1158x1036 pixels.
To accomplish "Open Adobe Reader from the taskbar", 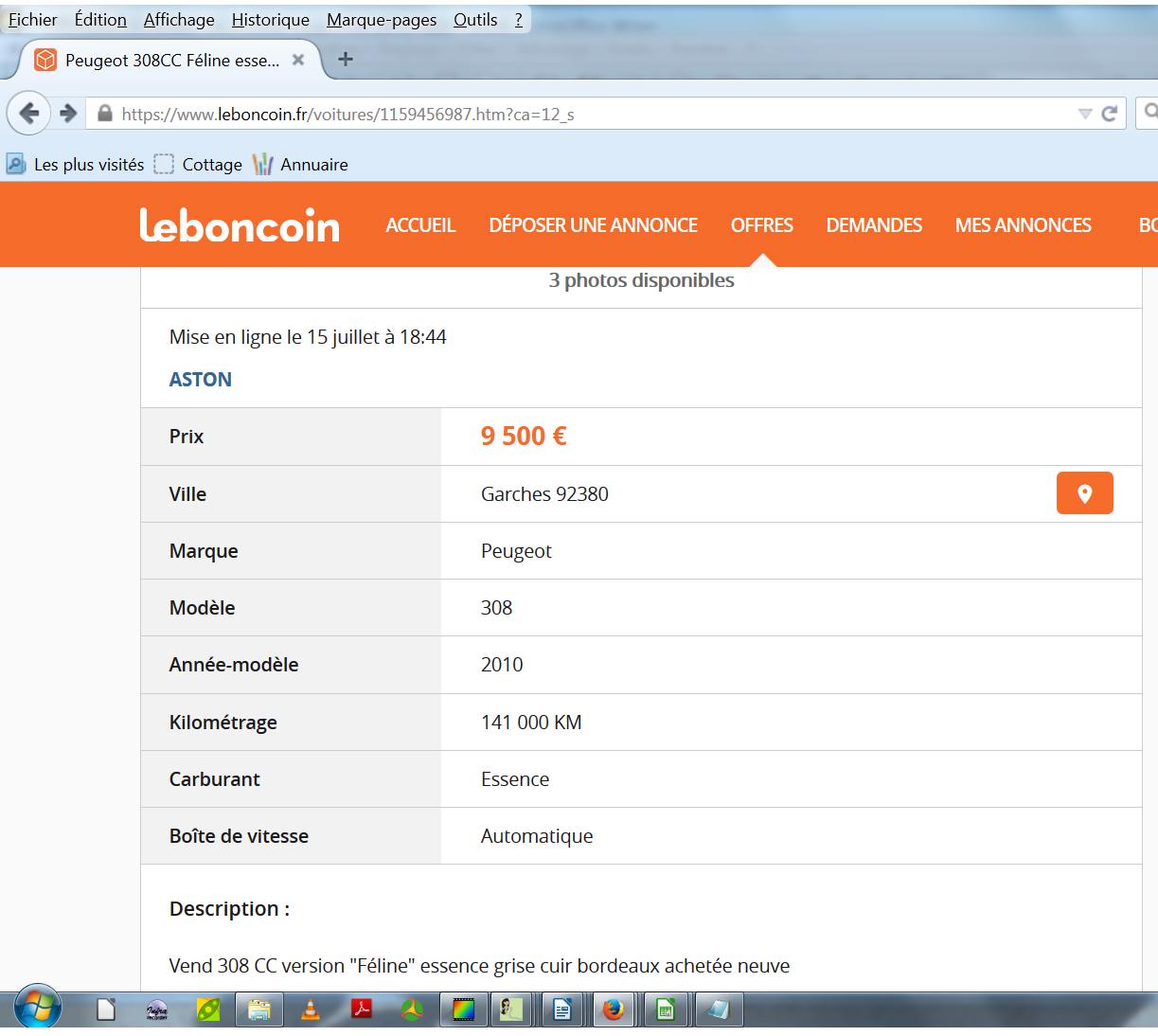I will (x=361, y=1010).
